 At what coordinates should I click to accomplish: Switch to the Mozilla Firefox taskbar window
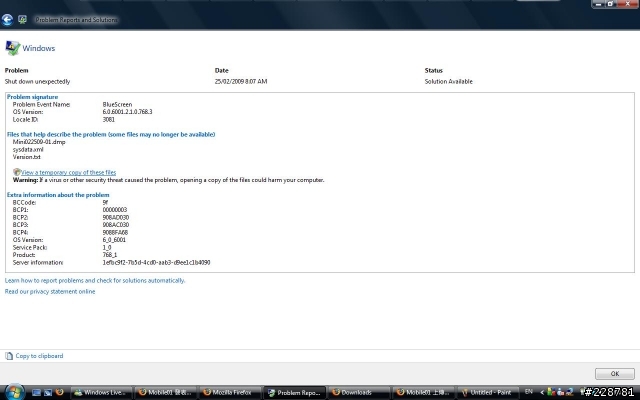231,392
